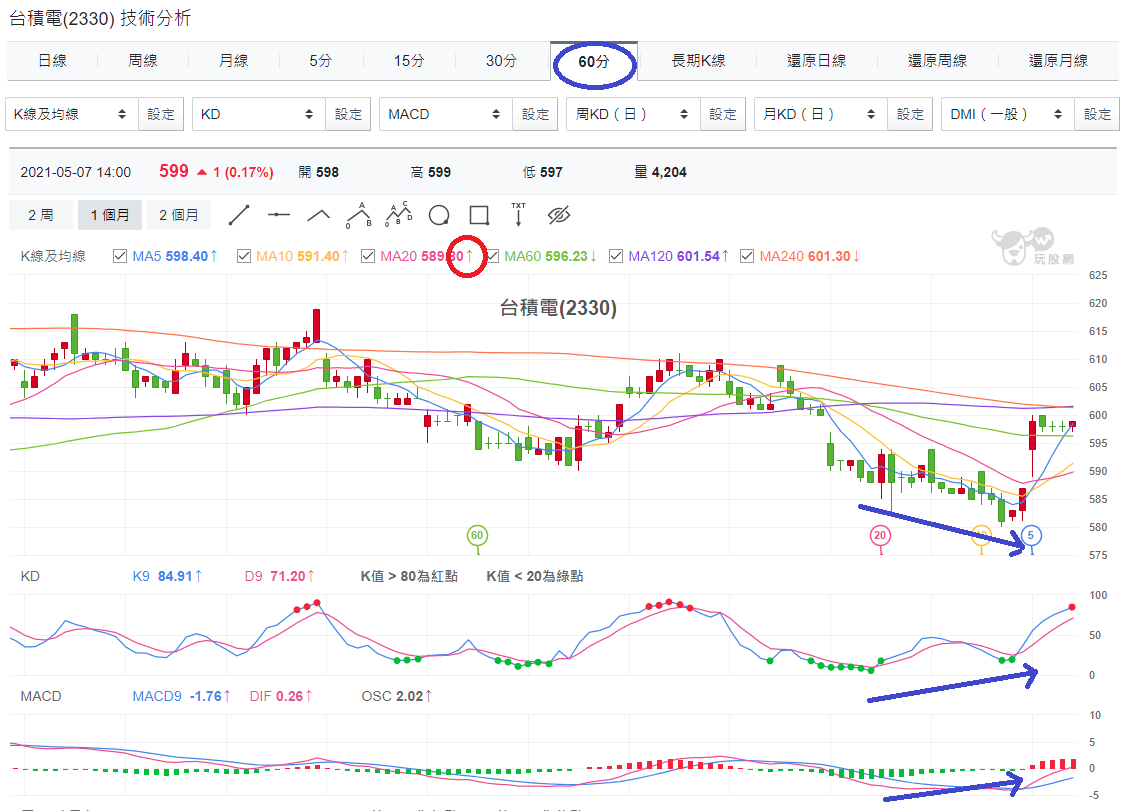Viewport: 1147px width, 811px height.
Task: Uncheck the MA120 moving average checkbox
Action: click(x=616, y=256)
